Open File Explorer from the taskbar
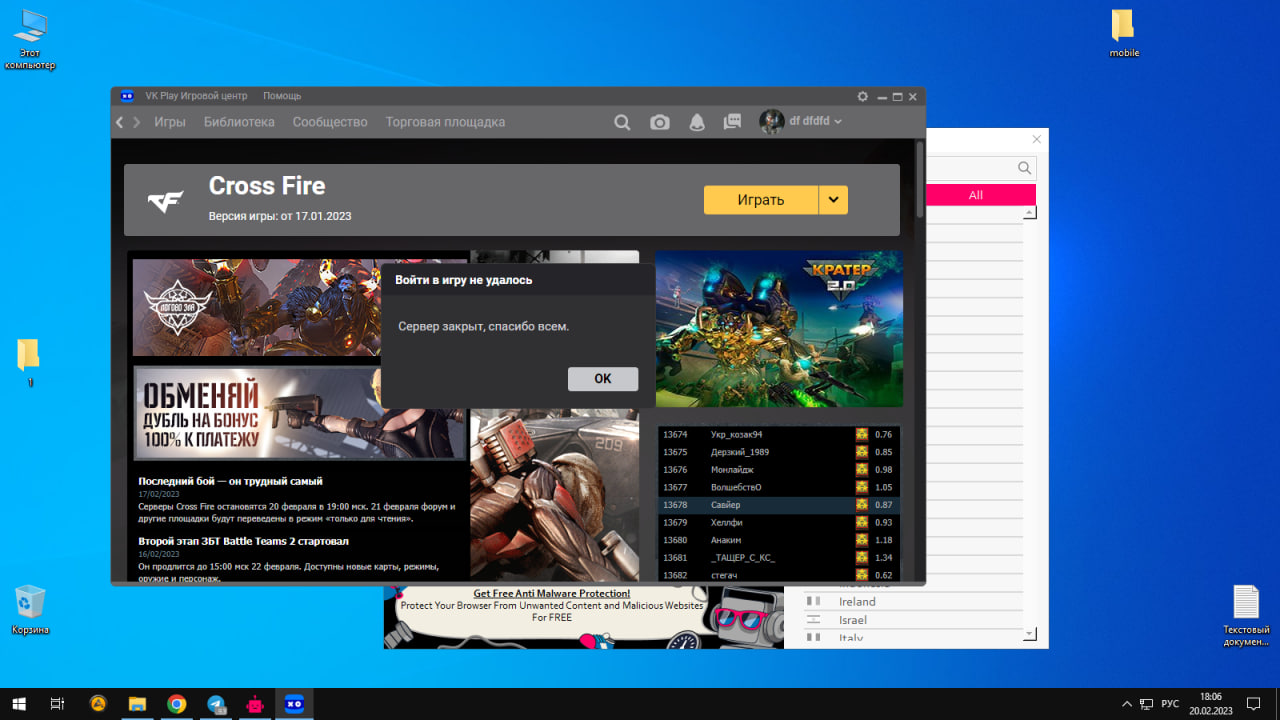Image resolution: width=1280 pixels, height=720 pixels. pyautogui.click(x=137, y=704)
